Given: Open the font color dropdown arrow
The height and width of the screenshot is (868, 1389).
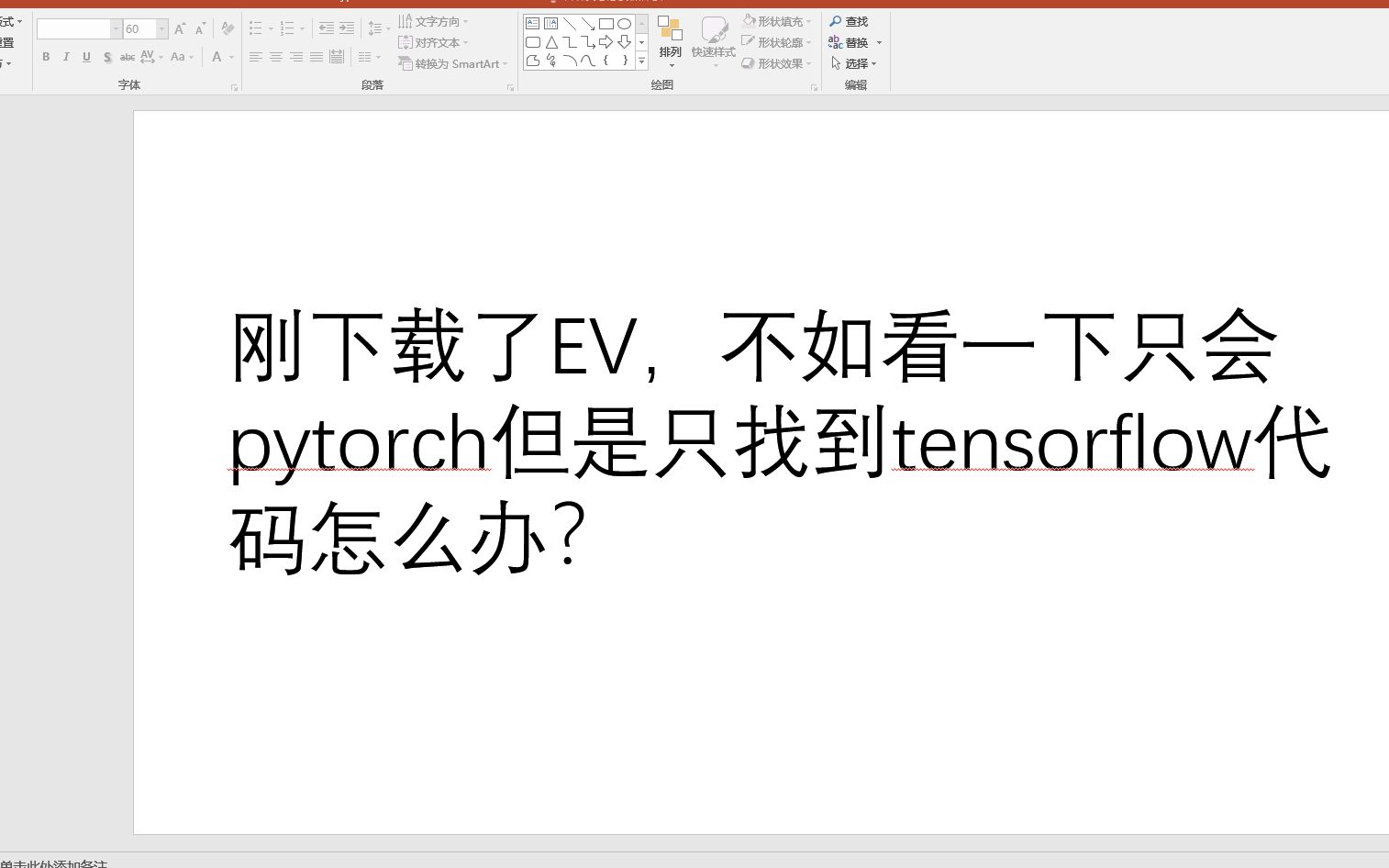Looking at the screenshot, I should (231, 57).
